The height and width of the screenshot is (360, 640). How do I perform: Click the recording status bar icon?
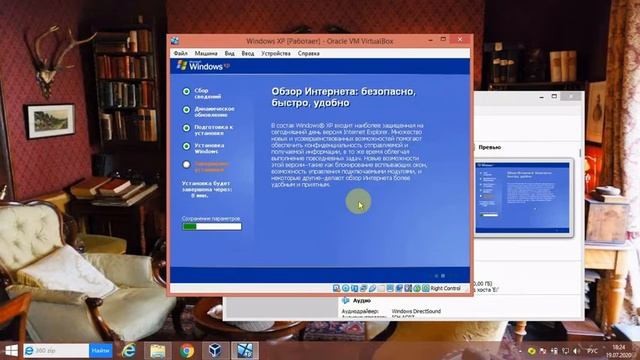pos(399,288)
